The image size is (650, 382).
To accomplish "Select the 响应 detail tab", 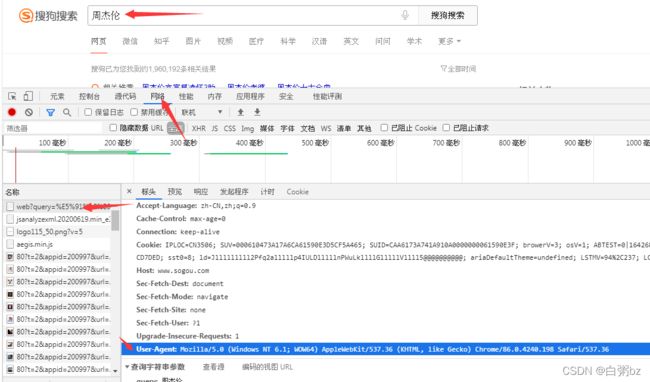I will coord(201,191).
